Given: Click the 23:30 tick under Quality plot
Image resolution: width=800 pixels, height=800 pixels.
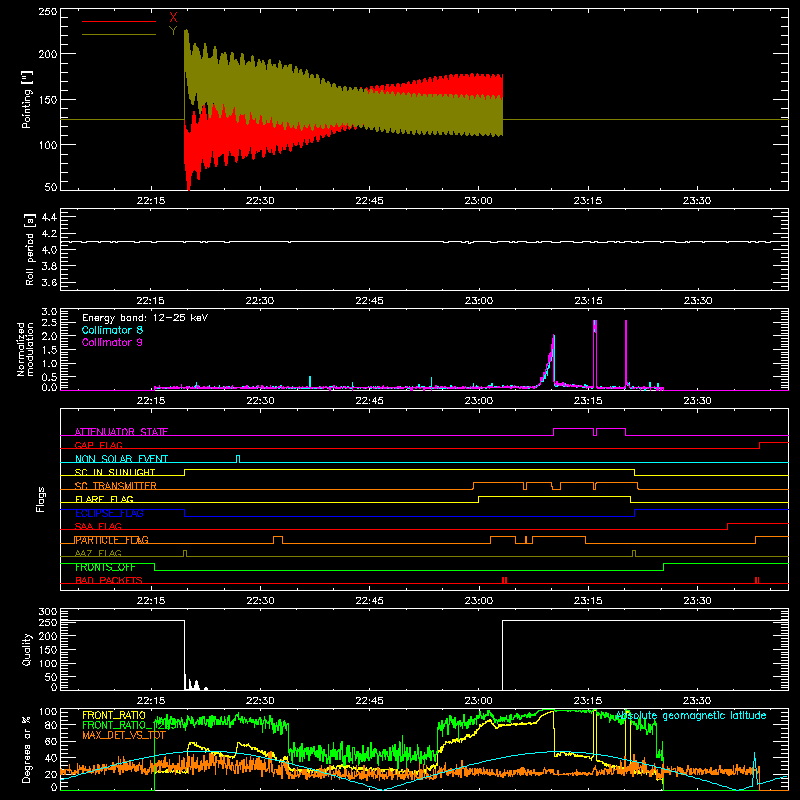Looking at the screenshot, I should coord(697,701).
